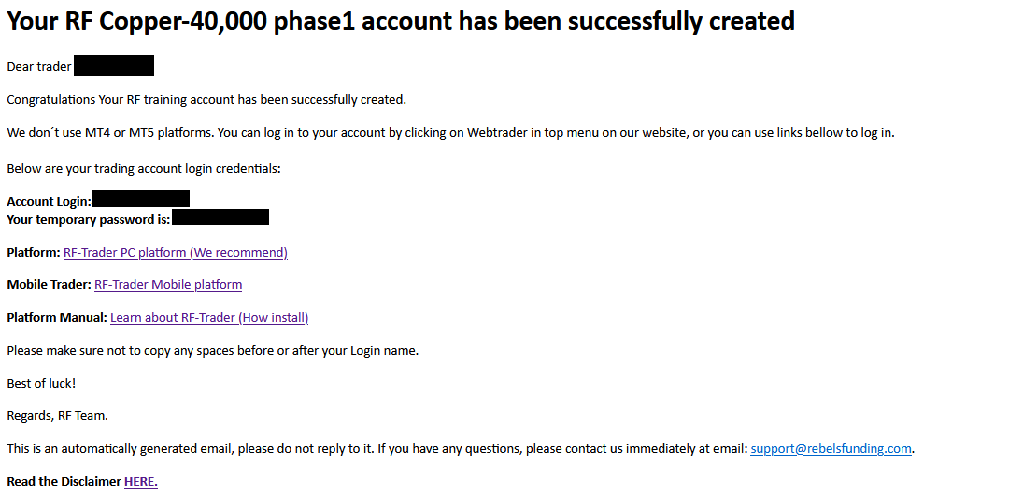This screenshot has height=504, width=1009.
Task: Click the 'Best of luck!' text
Action: (x=41, y=383)
